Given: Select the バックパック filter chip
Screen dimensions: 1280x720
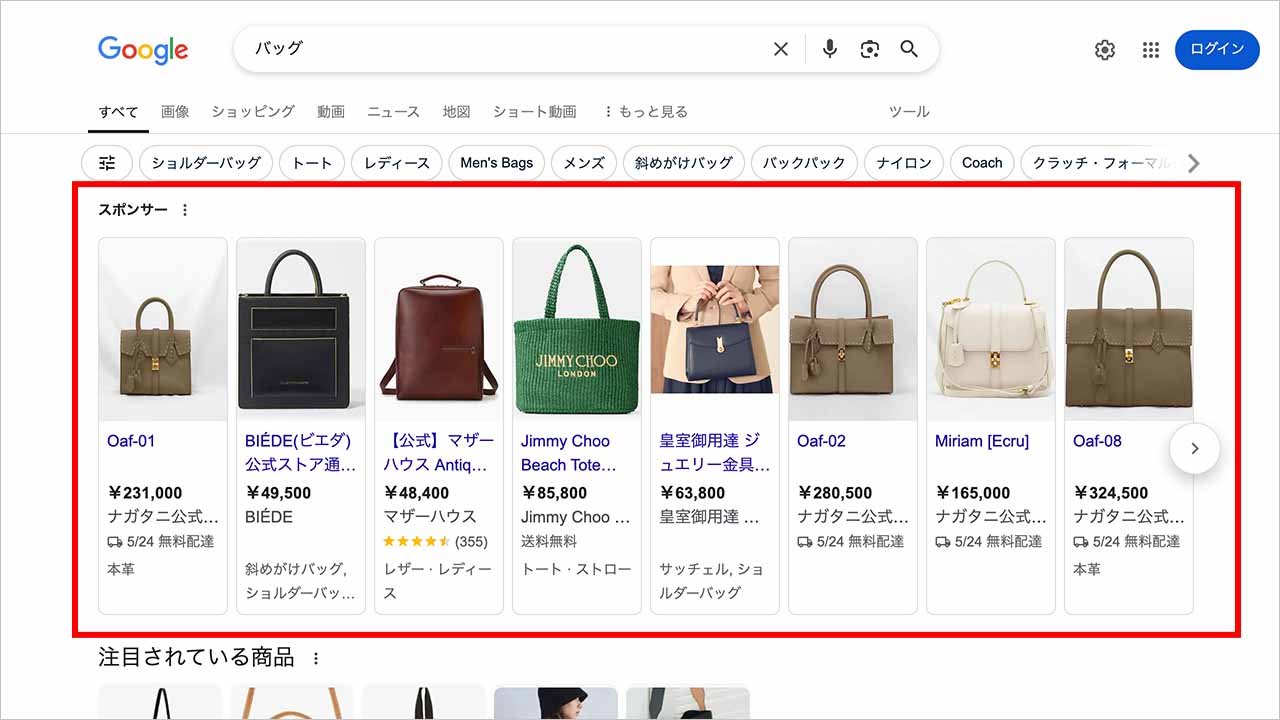Looking at the screenshot, I should tap(805, 163).
